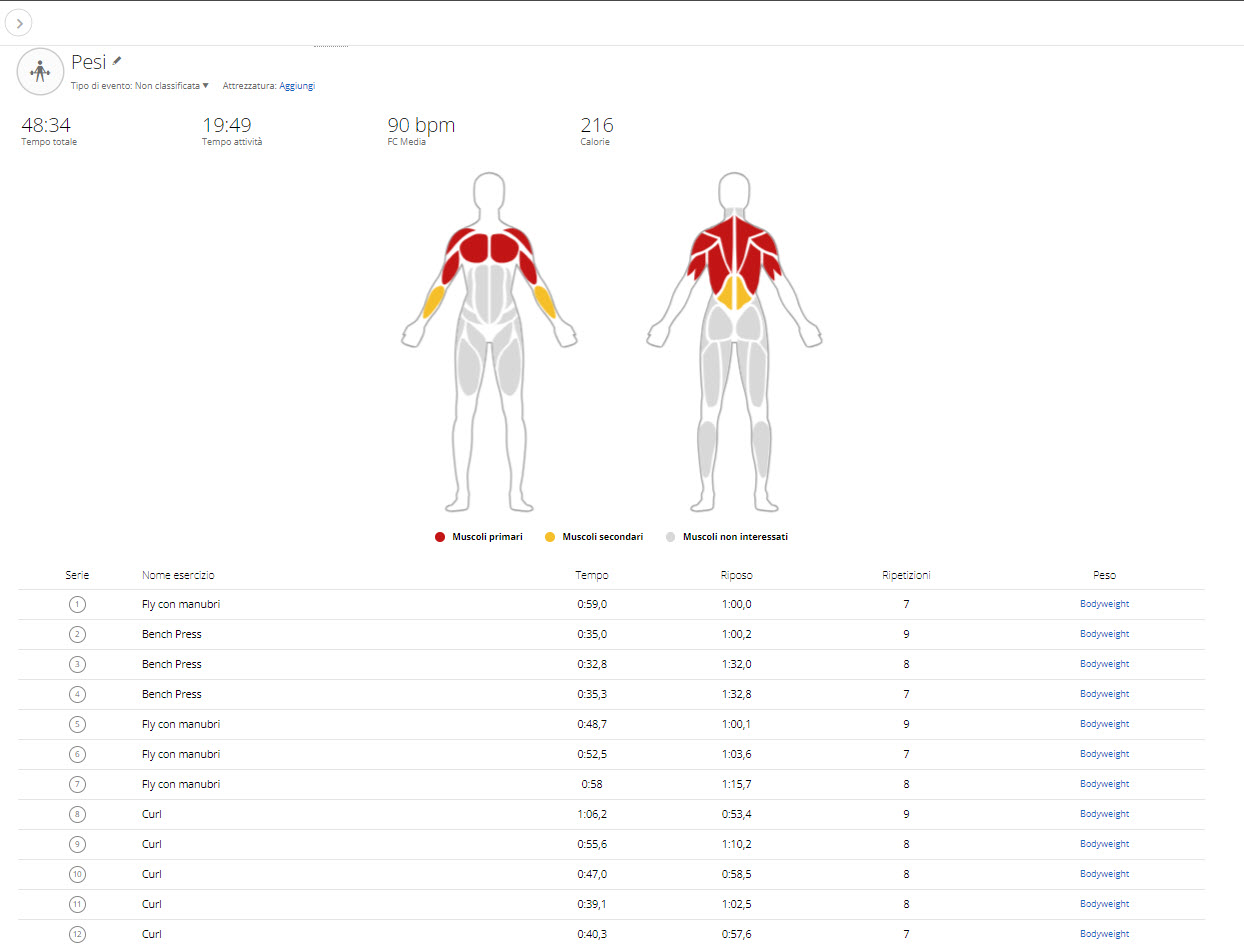This screenshot has width=1244, height=947.
Task: Click set number 12 circle icon
Action: [77, 934]
